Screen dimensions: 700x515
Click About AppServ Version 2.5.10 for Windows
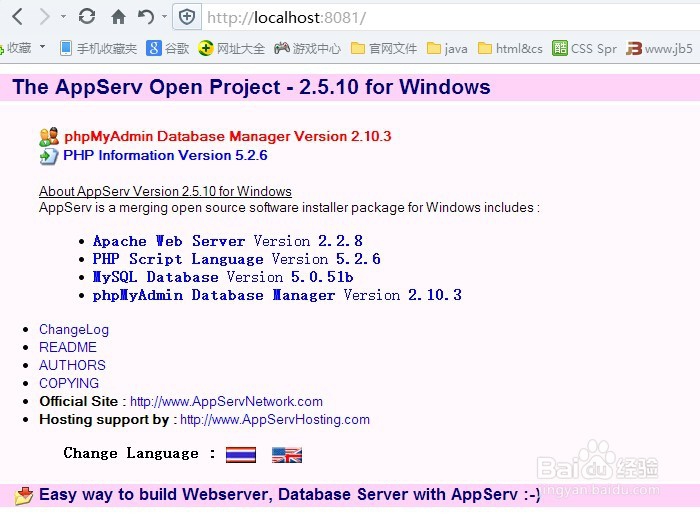(x=165, y=191)
